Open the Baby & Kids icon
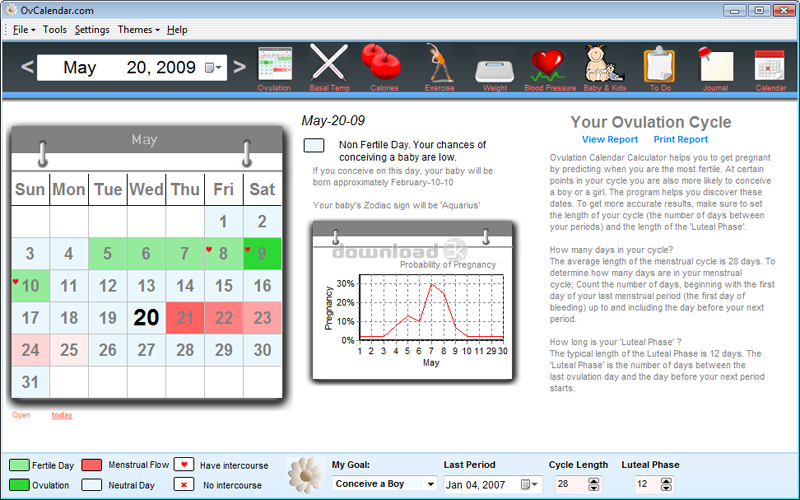 604,63
